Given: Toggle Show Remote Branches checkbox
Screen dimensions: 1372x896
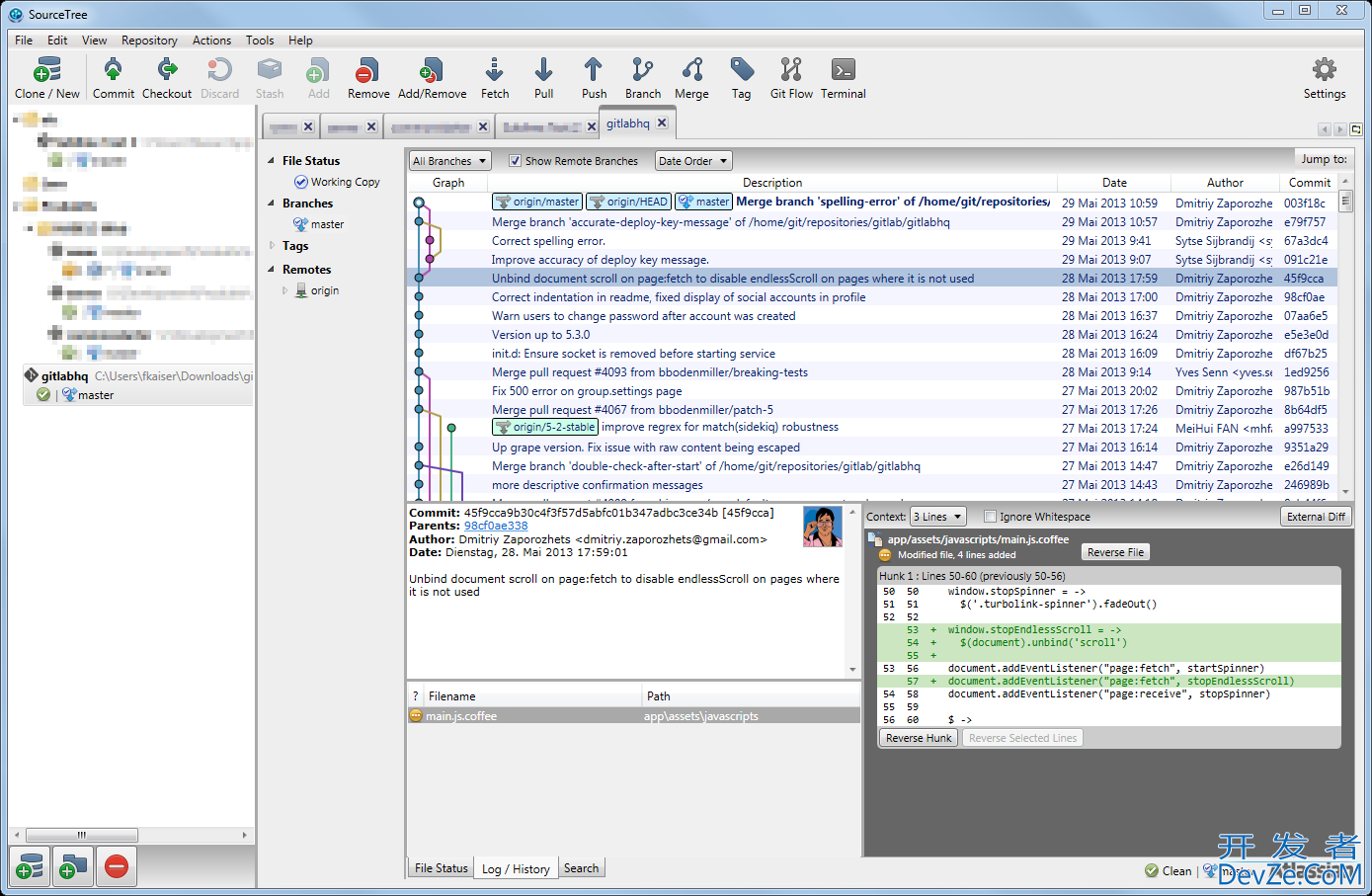Looking at the screenshot, I should click(x=515, y=161).
